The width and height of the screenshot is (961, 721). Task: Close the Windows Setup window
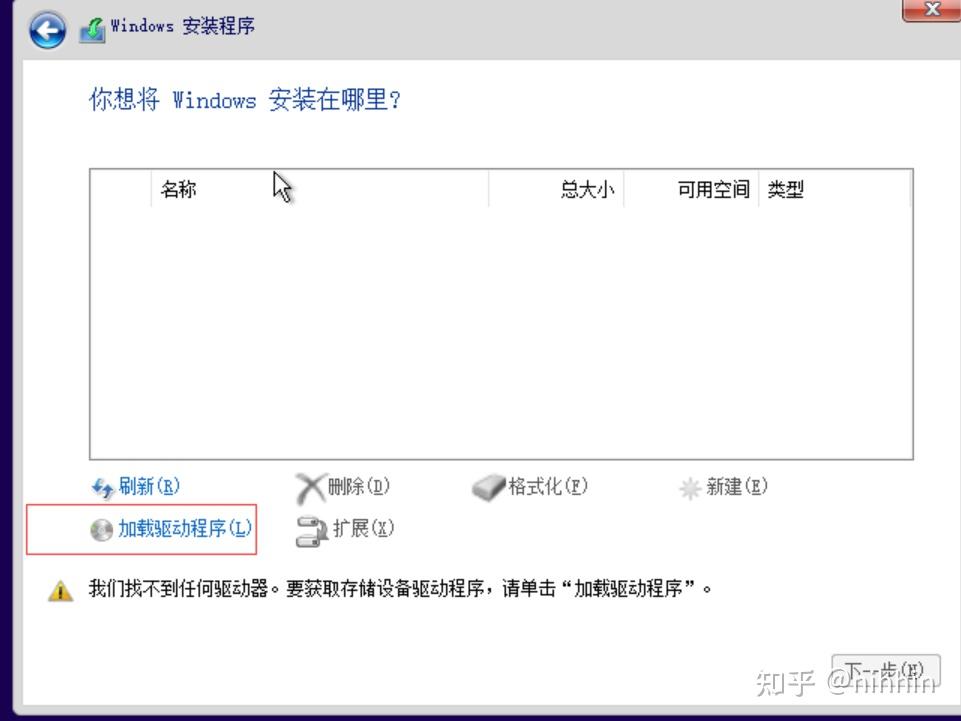pos(932,9)
